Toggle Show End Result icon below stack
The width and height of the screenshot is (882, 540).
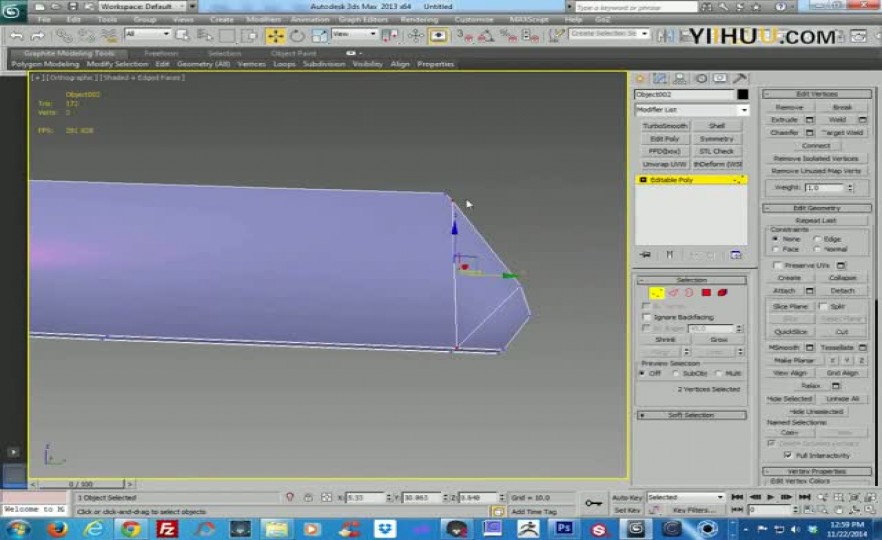(669, 255)
